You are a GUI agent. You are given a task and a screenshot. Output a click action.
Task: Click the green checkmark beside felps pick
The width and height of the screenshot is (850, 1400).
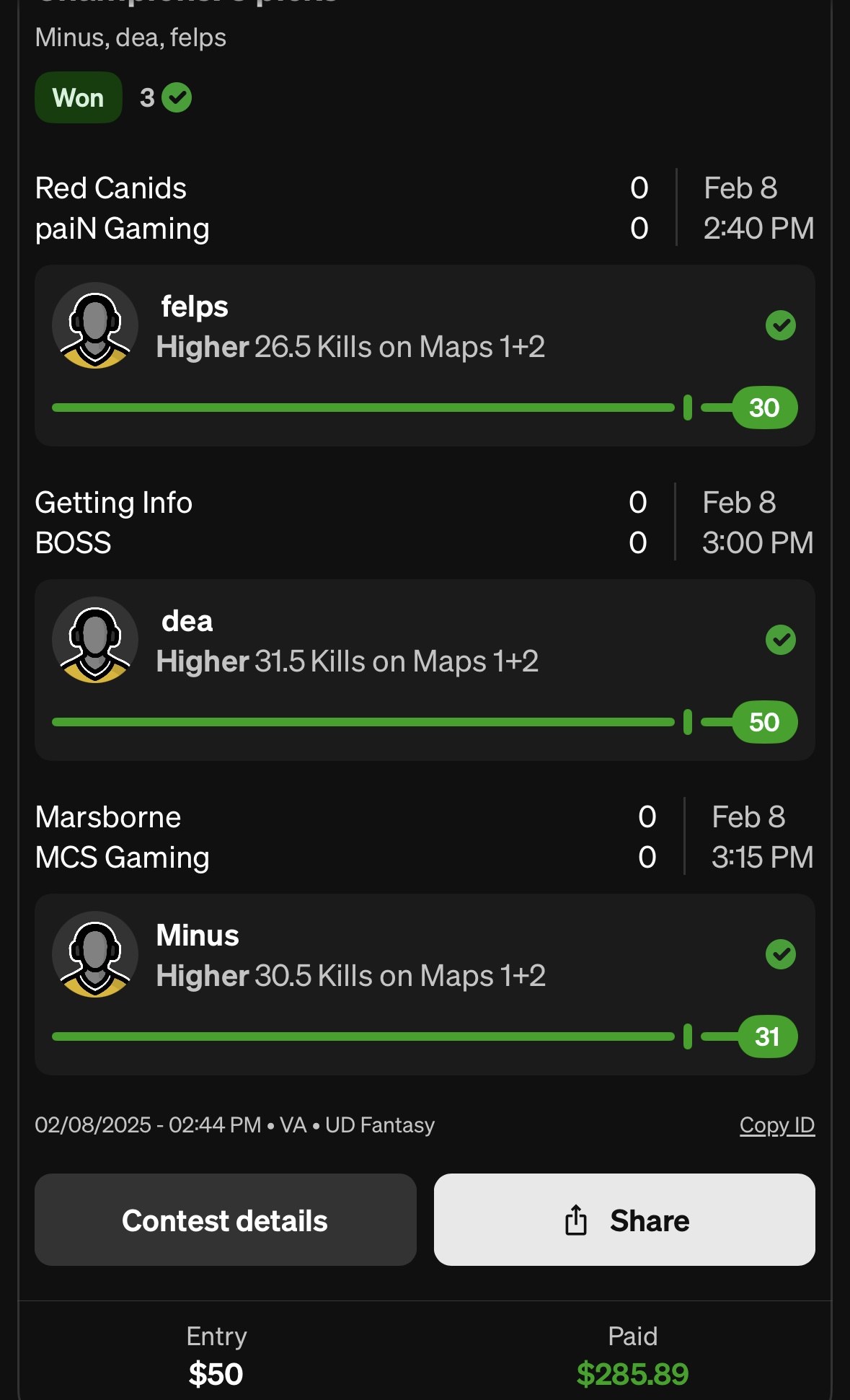(x=780, y=325)
